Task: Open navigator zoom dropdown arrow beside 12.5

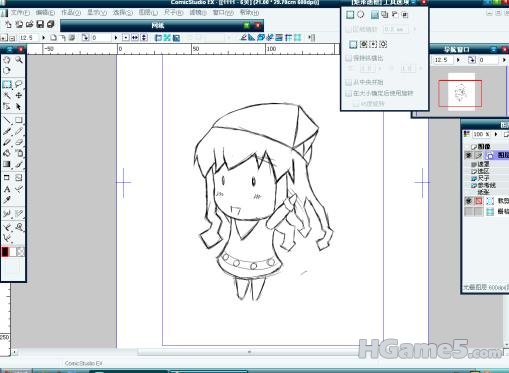Action: point(458,60)
